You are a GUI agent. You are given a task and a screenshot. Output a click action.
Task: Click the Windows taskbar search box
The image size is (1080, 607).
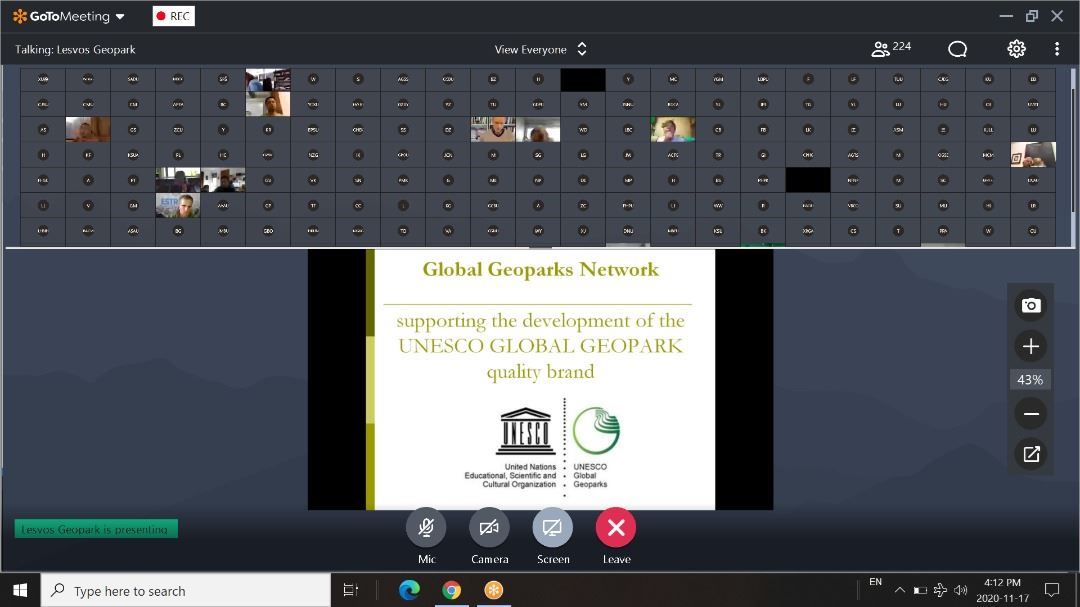[186, 590]
